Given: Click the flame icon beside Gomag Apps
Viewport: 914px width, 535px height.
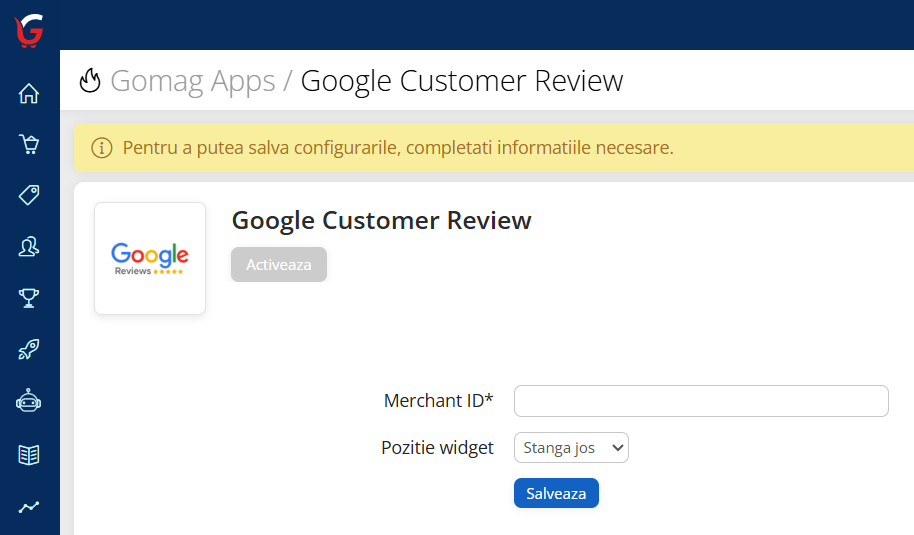Looking at the screenshot, I should (x=90, y=80).
